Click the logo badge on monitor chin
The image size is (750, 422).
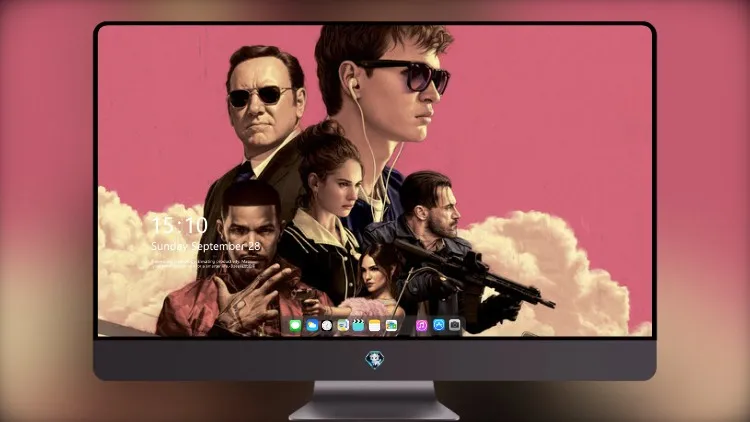click(375, 359)
